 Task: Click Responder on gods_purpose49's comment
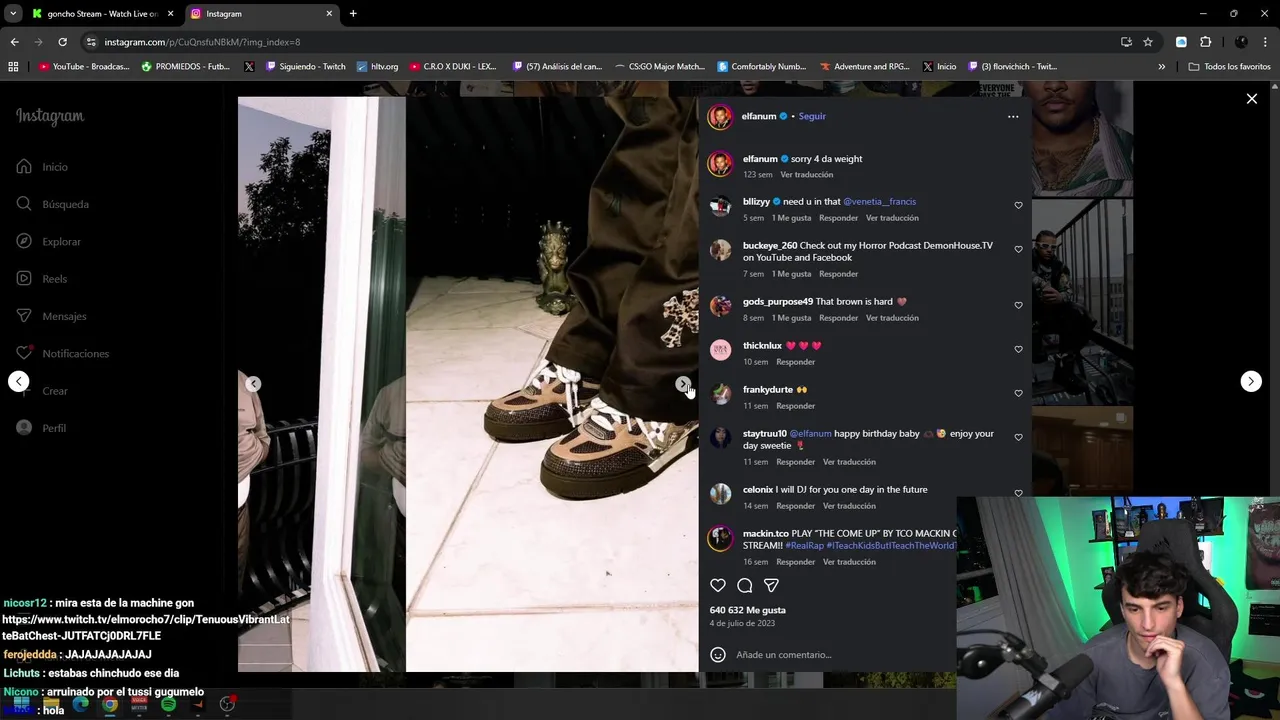[838, 318]
